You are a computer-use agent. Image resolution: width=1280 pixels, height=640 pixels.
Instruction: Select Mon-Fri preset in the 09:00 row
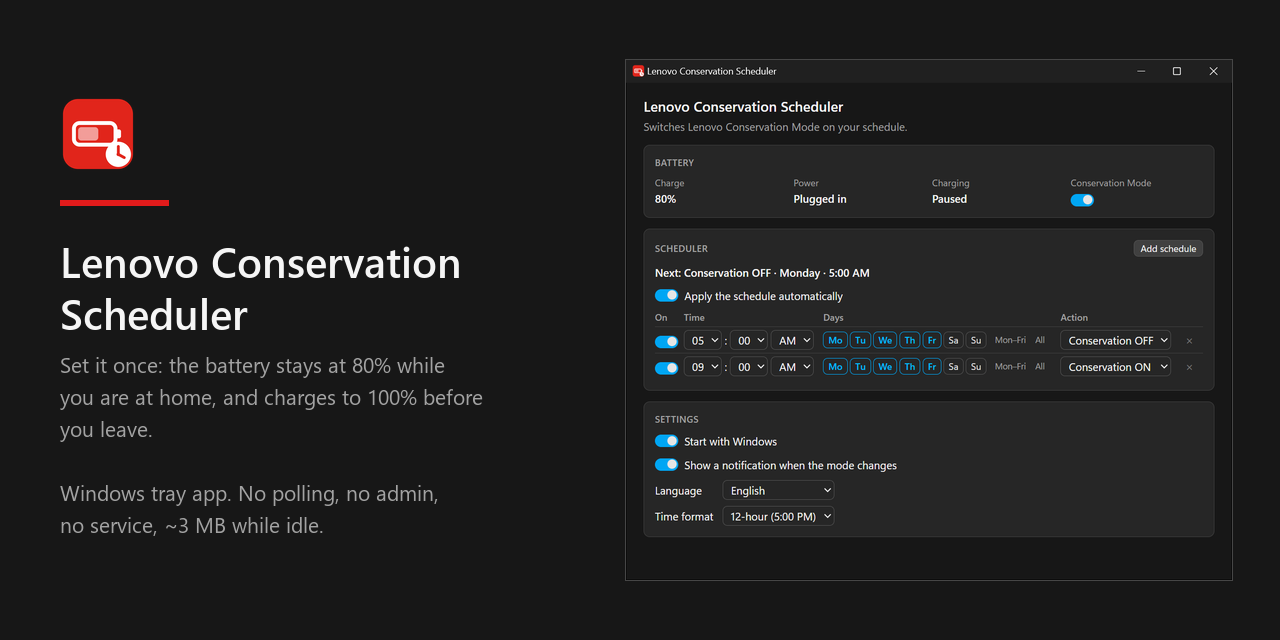pos(1010,367)
